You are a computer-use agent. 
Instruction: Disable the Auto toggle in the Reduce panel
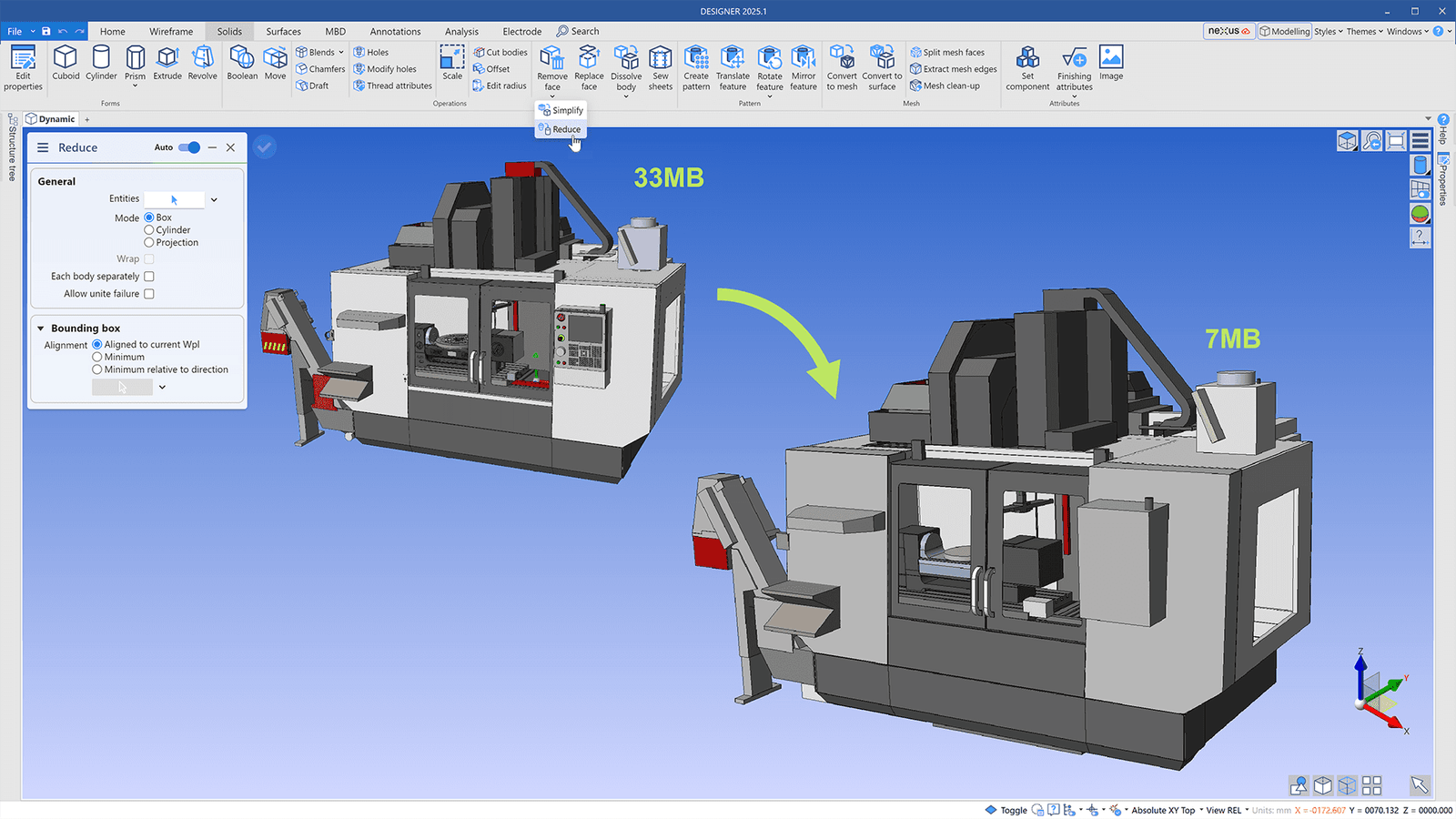[x=188, y=147]
